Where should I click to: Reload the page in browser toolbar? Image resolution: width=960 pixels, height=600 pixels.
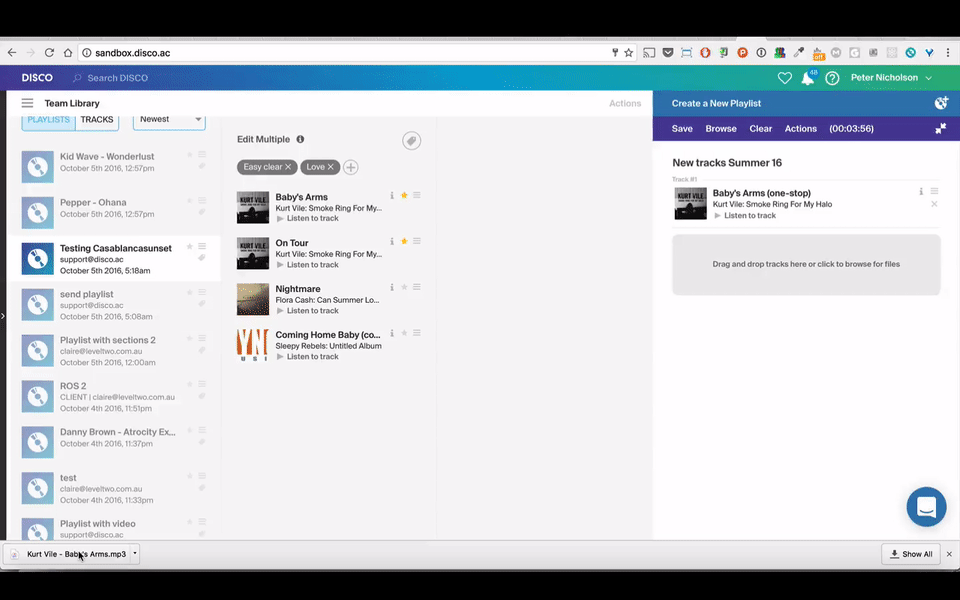49,53
